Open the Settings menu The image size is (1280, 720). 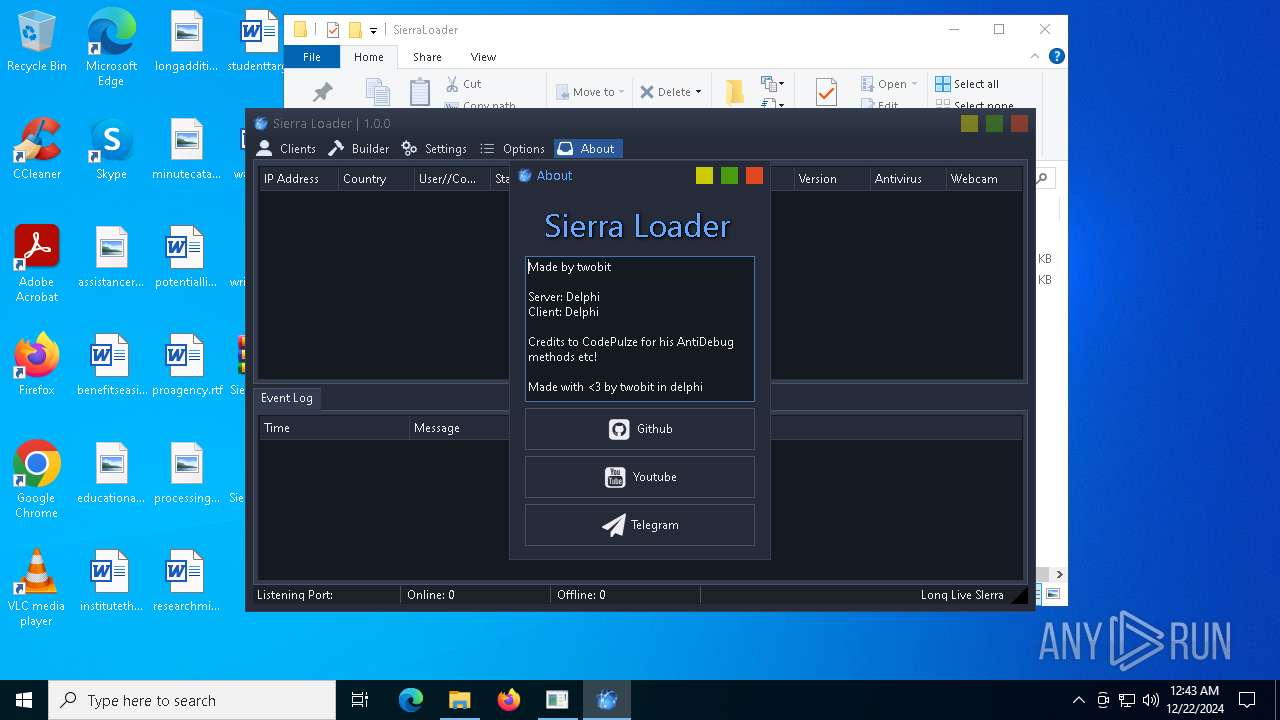434,149
